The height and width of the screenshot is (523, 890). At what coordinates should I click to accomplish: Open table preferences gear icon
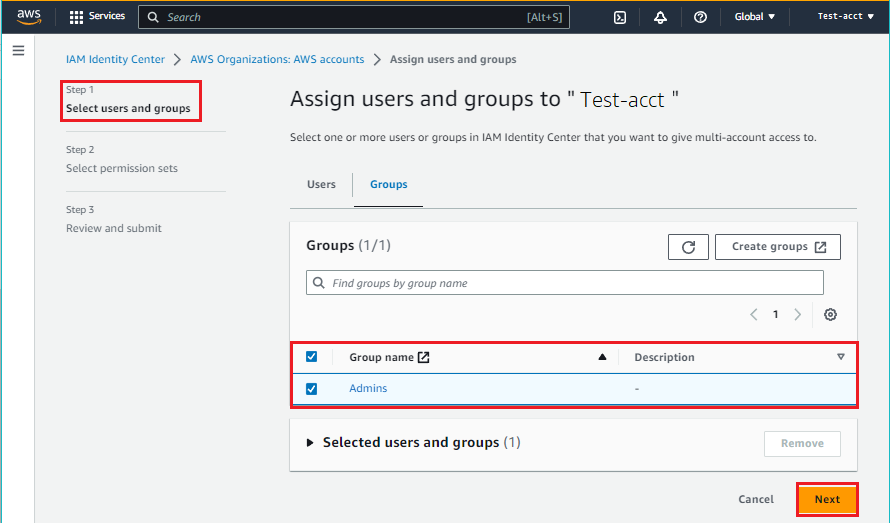click(x=830, y=315)
